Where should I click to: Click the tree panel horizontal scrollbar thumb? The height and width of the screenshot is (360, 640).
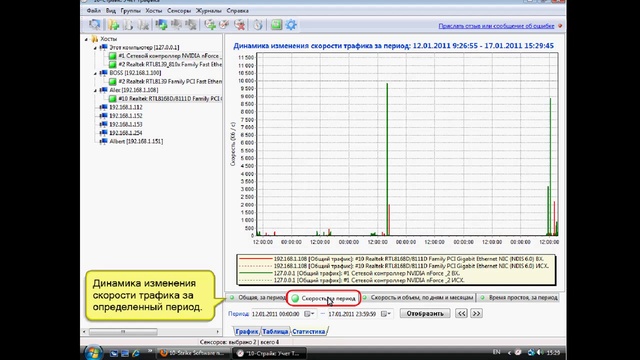click(123, 332)
